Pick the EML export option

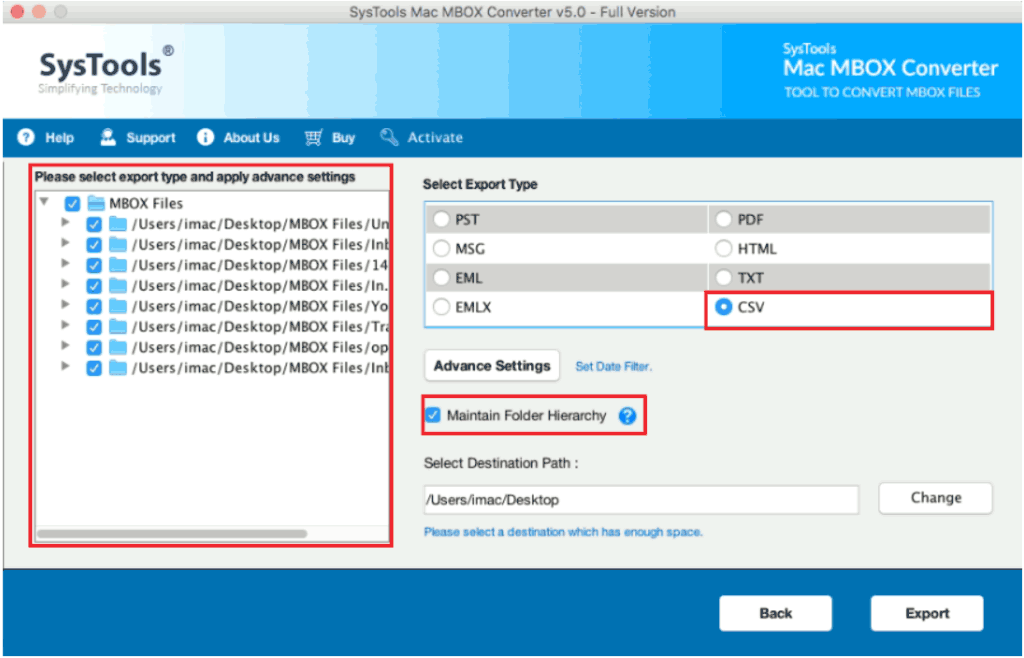coord(441,278)
